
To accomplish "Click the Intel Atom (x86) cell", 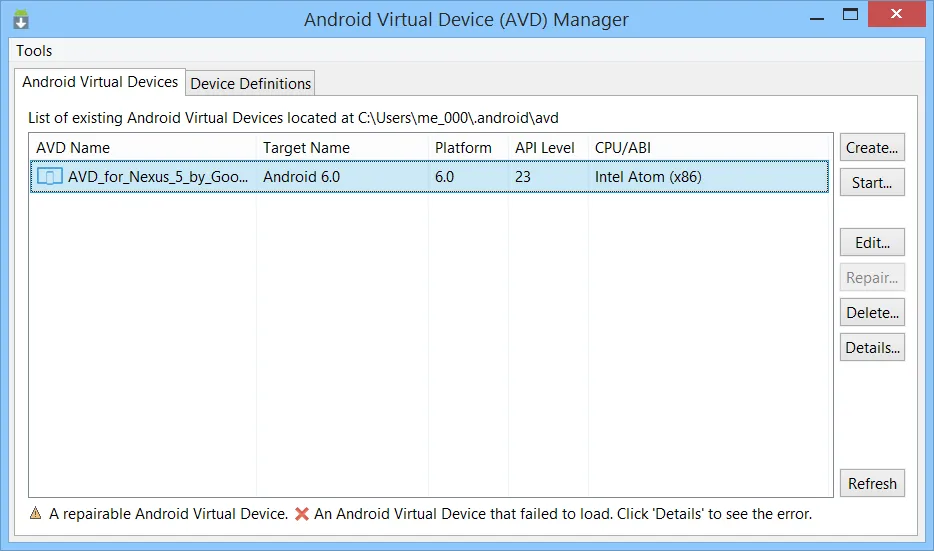I will [648, 177].
